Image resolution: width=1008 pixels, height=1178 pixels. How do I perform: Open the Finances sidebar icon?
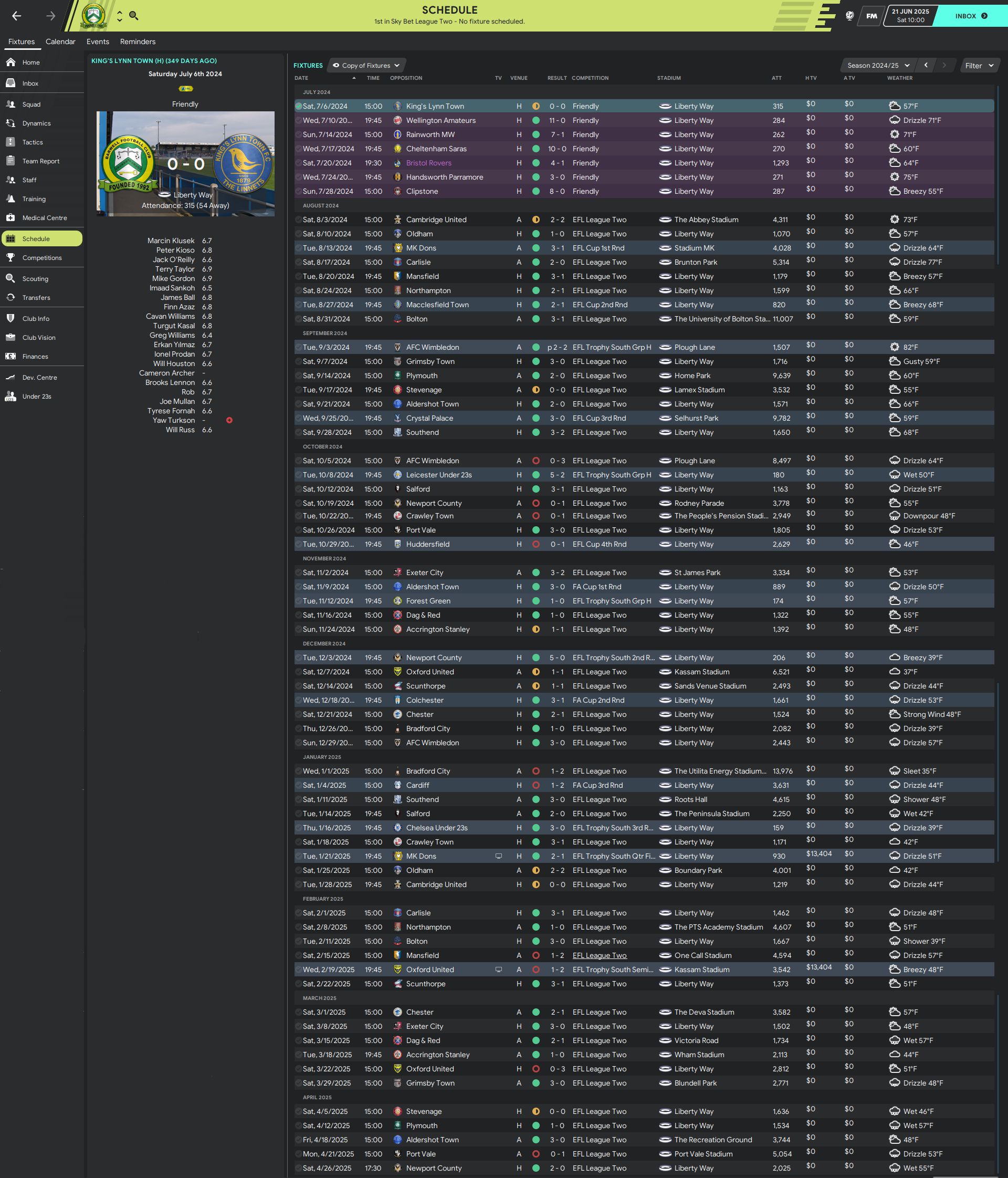(10, 357)
